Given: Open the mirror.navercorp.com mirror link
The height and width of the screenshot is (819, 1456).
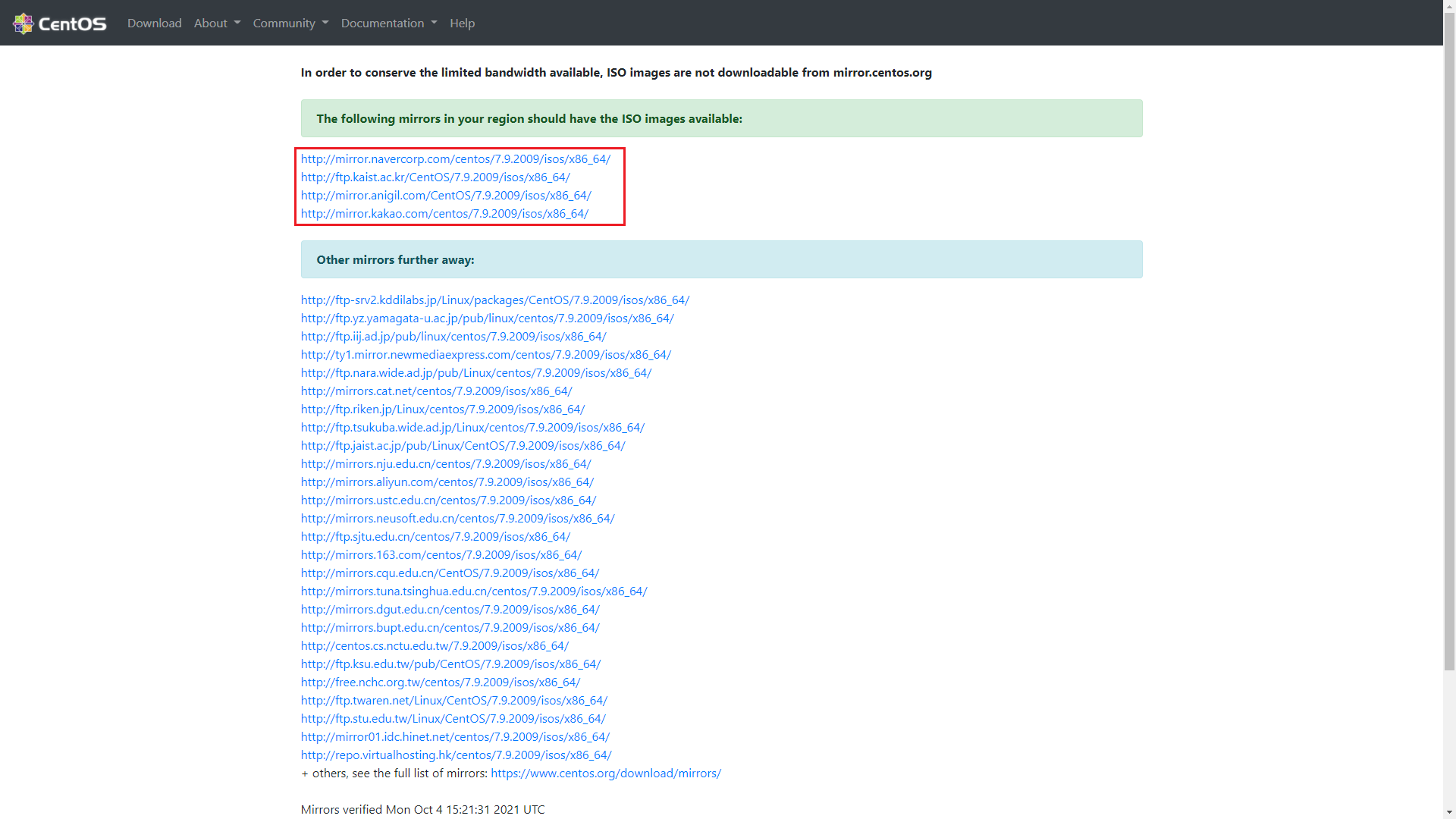Looking at the screenshot, I should [455, 159].
